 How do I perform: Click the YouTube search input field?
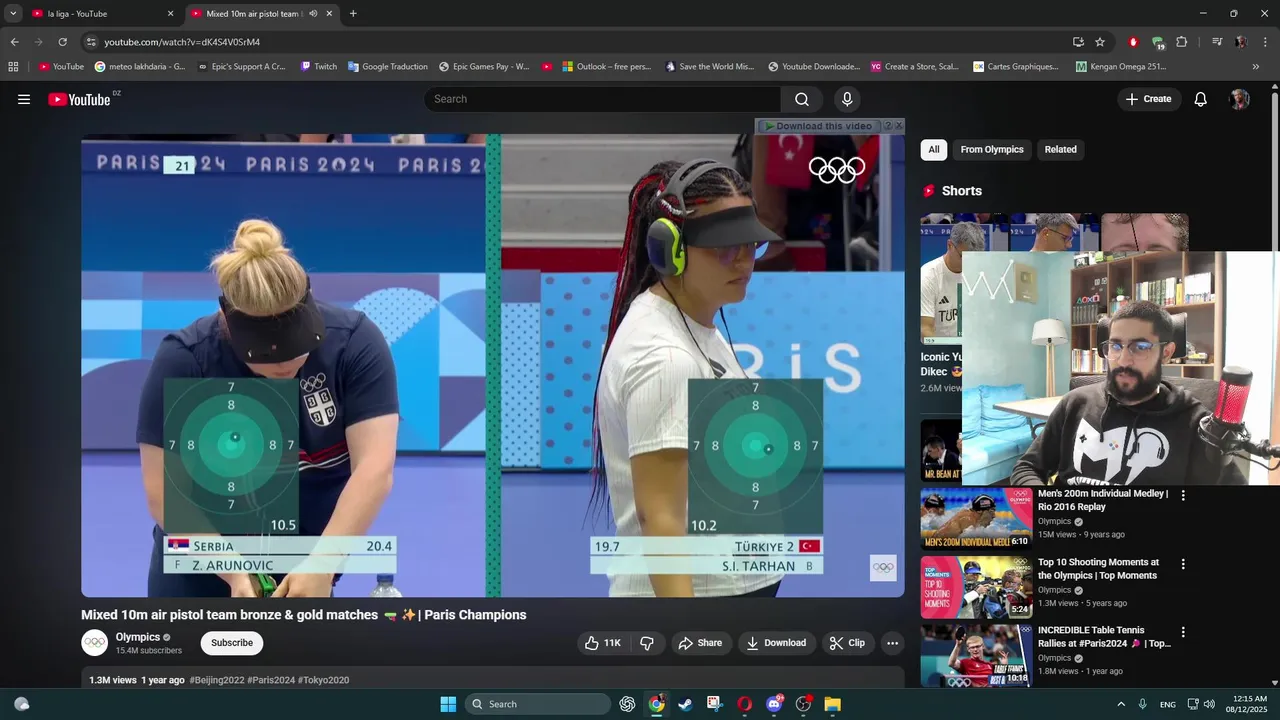pos(603,99)
